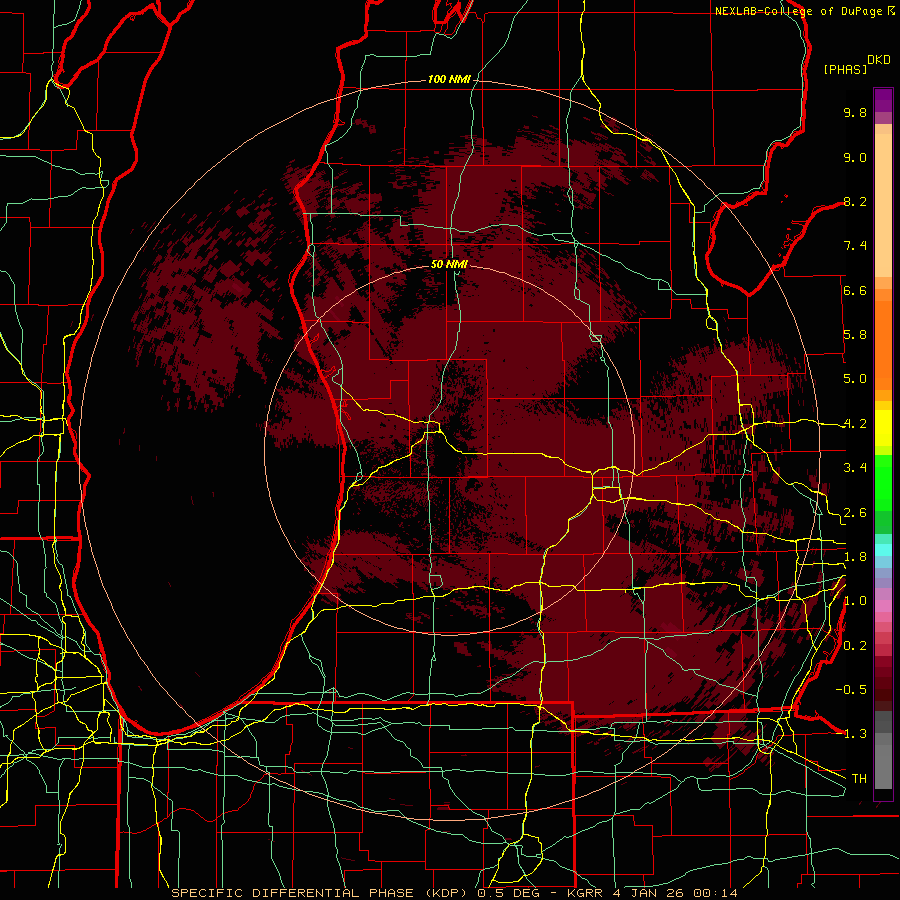Click the 9.0 color scale value
Viewport: 900px width, 900px height.
tap(855, 157)
